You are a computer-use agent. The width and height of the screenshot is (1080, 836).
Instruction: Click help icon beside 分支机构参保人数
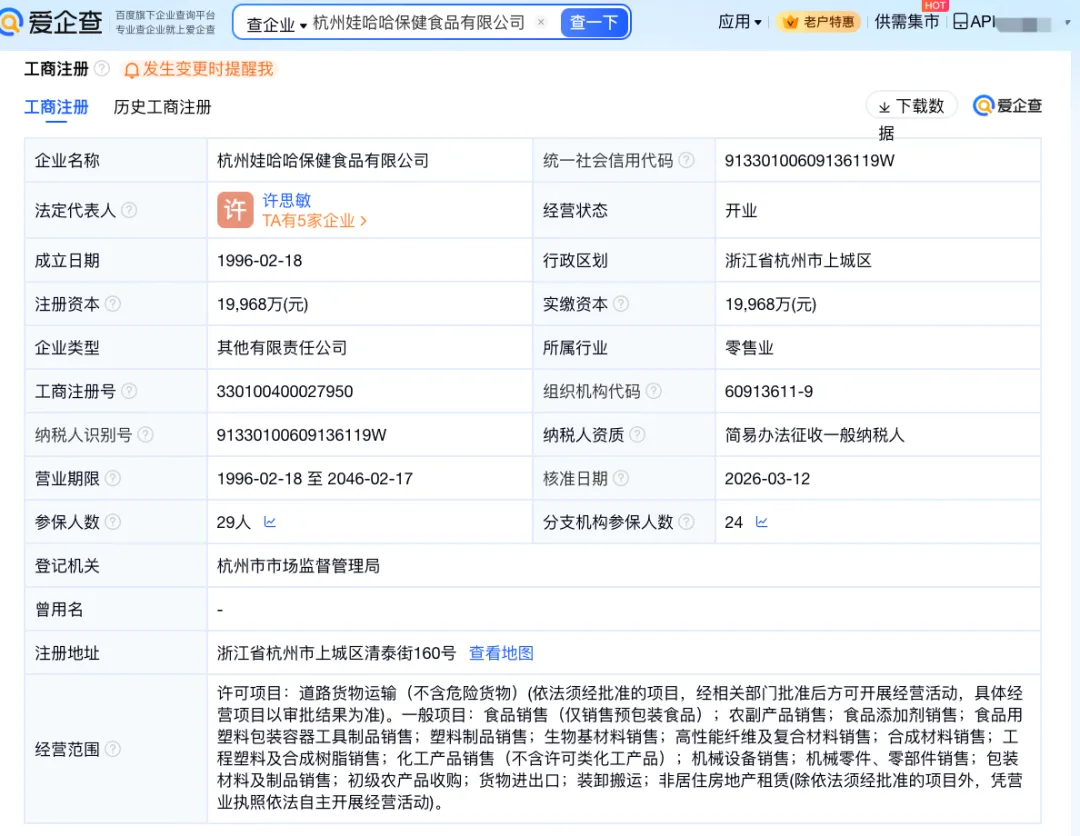[x=686, y=522]
